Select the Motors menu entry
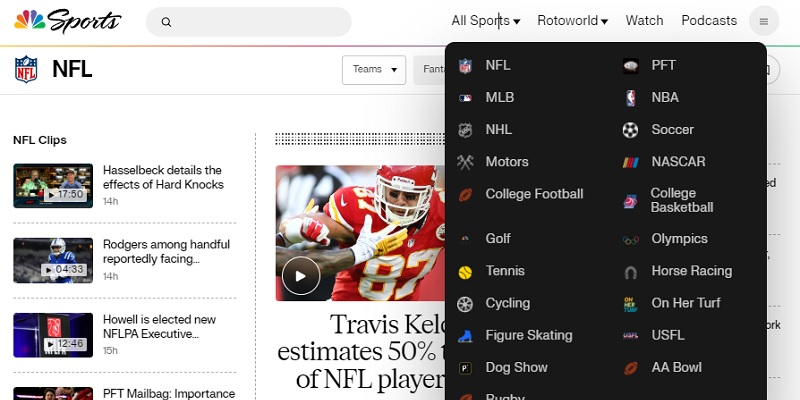This screenshot has height=400, width=800. click(x=507, y=162)
